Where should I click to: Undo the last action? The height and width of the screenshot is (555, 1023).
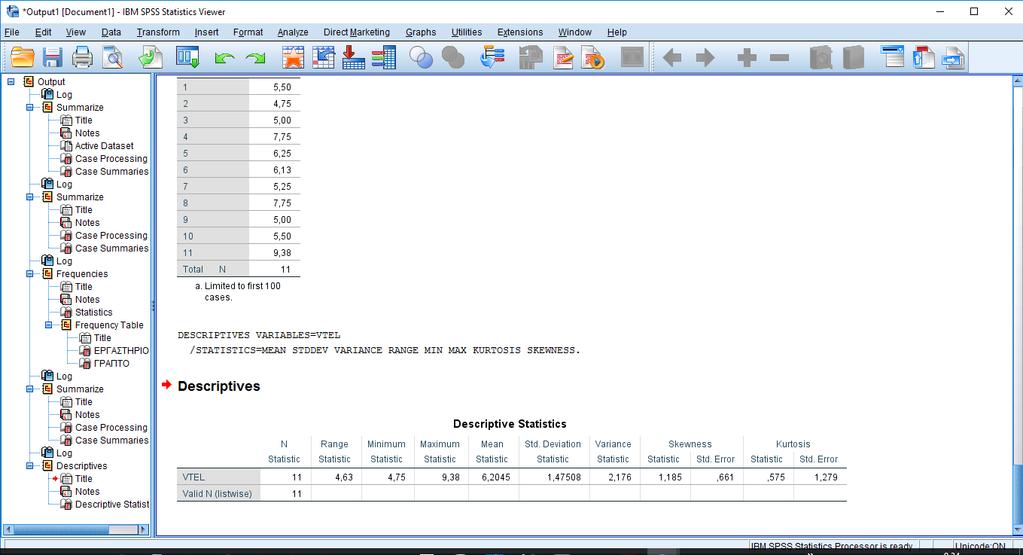point(224,59)
